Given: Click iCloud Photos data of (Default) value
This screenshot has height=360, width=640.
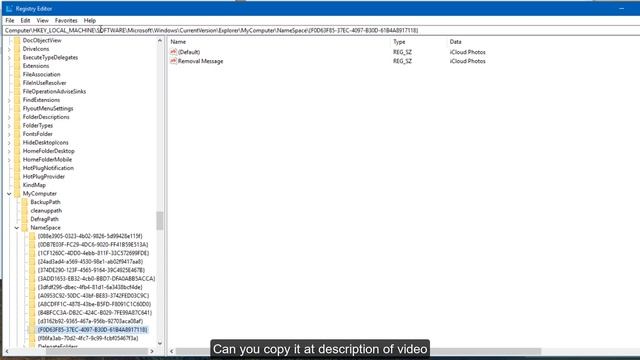Looking at the screenshot, I should pos(468,52).
